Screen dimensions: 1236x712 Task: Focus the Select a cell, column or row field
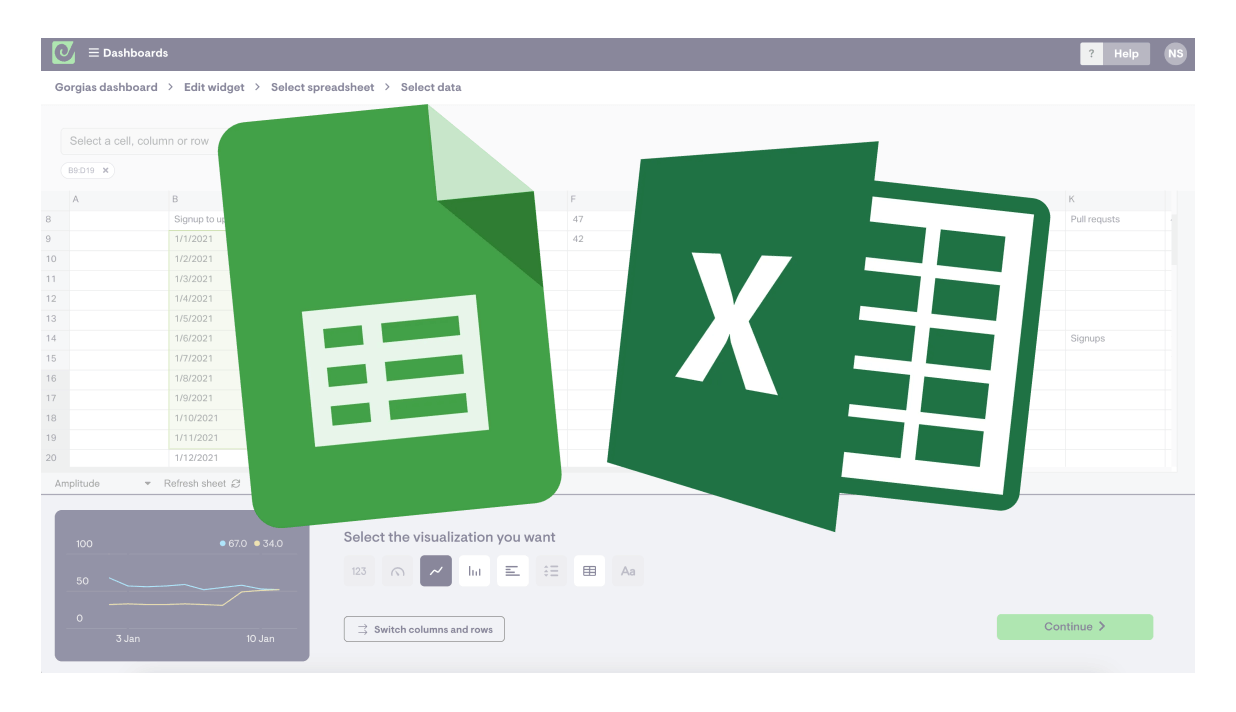click(x=140, y=141)
